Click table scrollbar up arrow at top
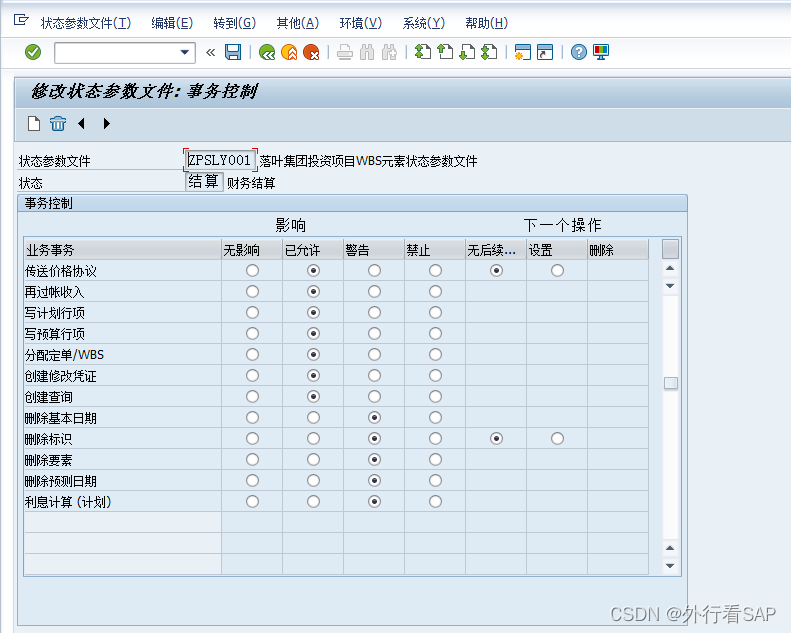This screenshot has height=633, width=791. pos(670,268)
